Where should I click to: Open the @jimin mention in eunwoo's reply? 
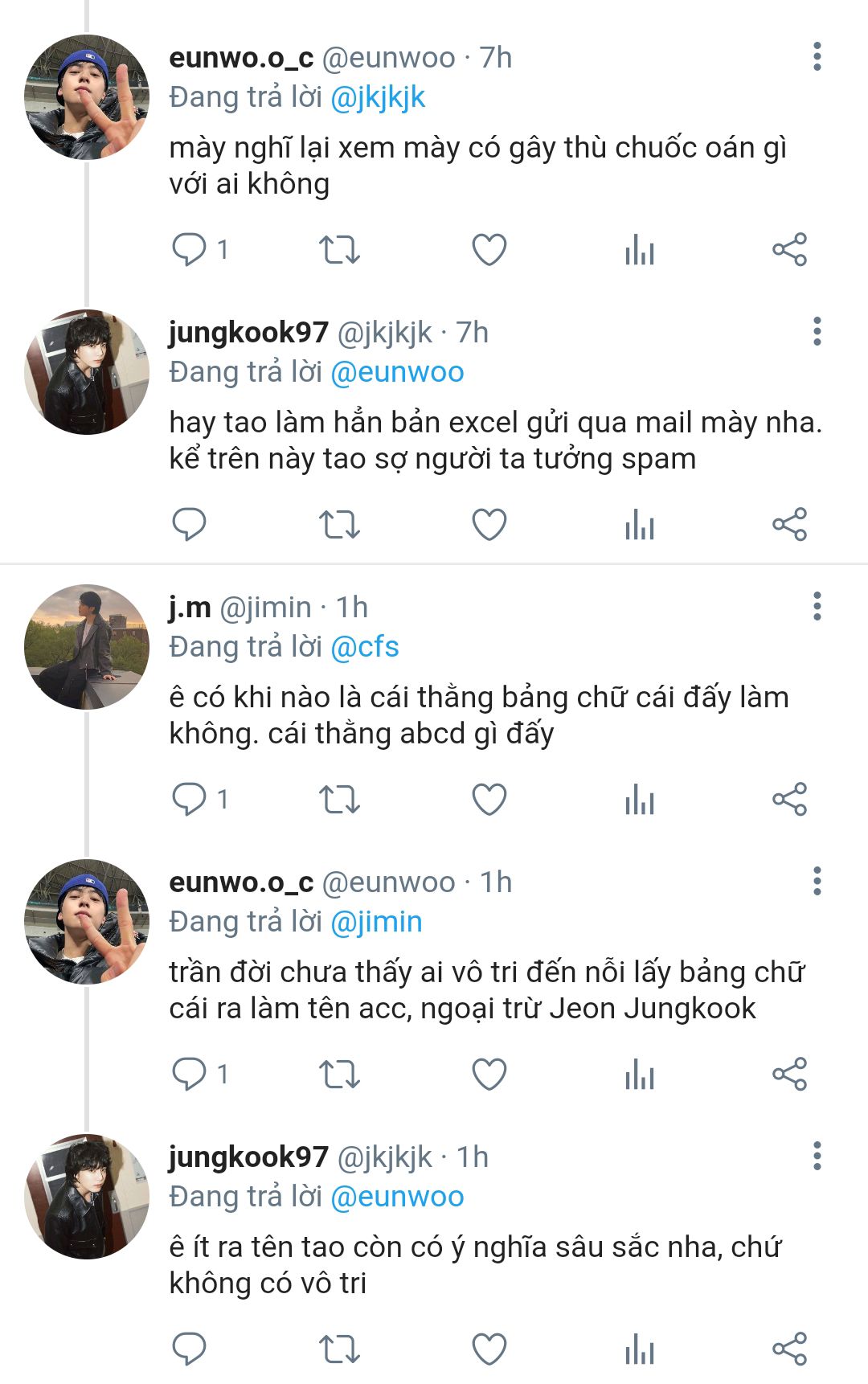click(376, 922)
